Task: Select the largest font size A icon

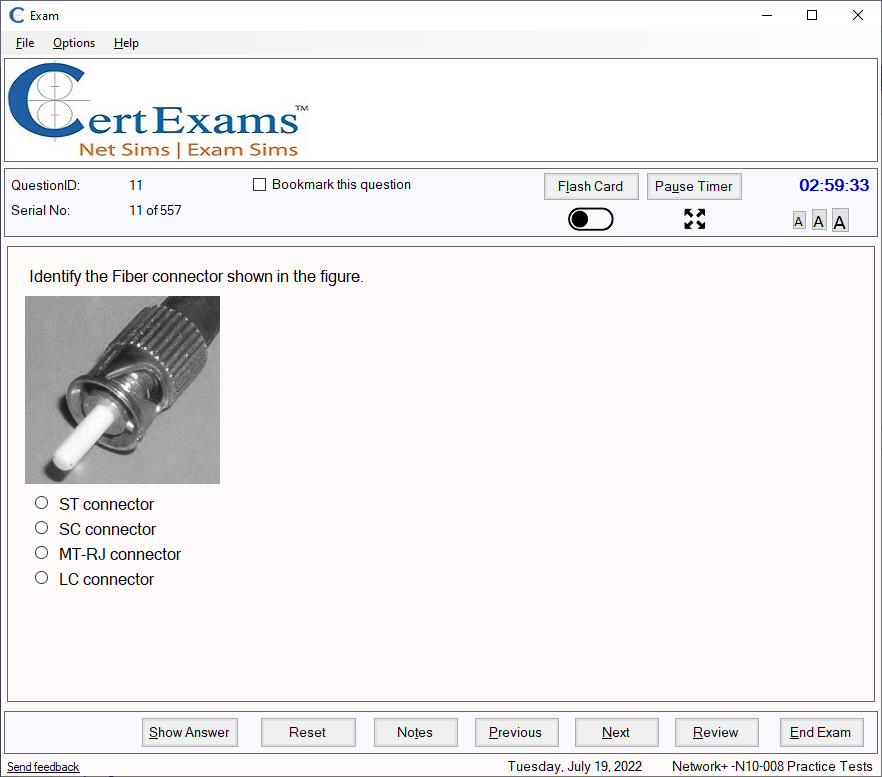Action: click(x=840, y=219)
